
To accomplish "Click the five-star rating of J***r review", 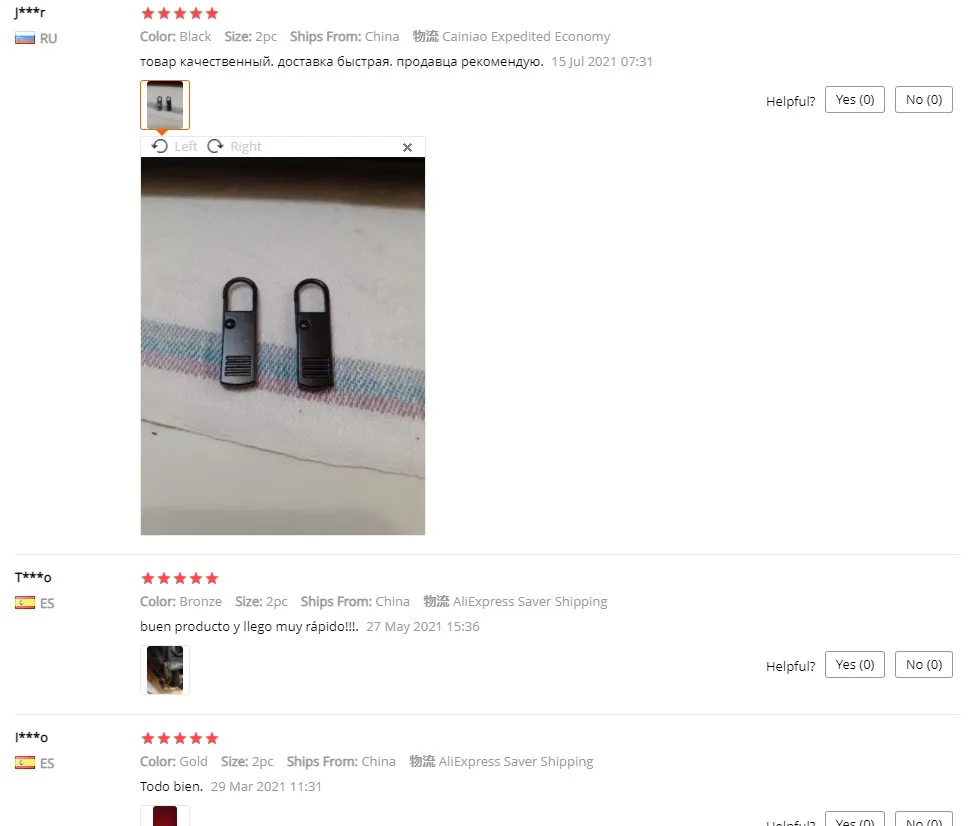I will click(x=180, y=13).
